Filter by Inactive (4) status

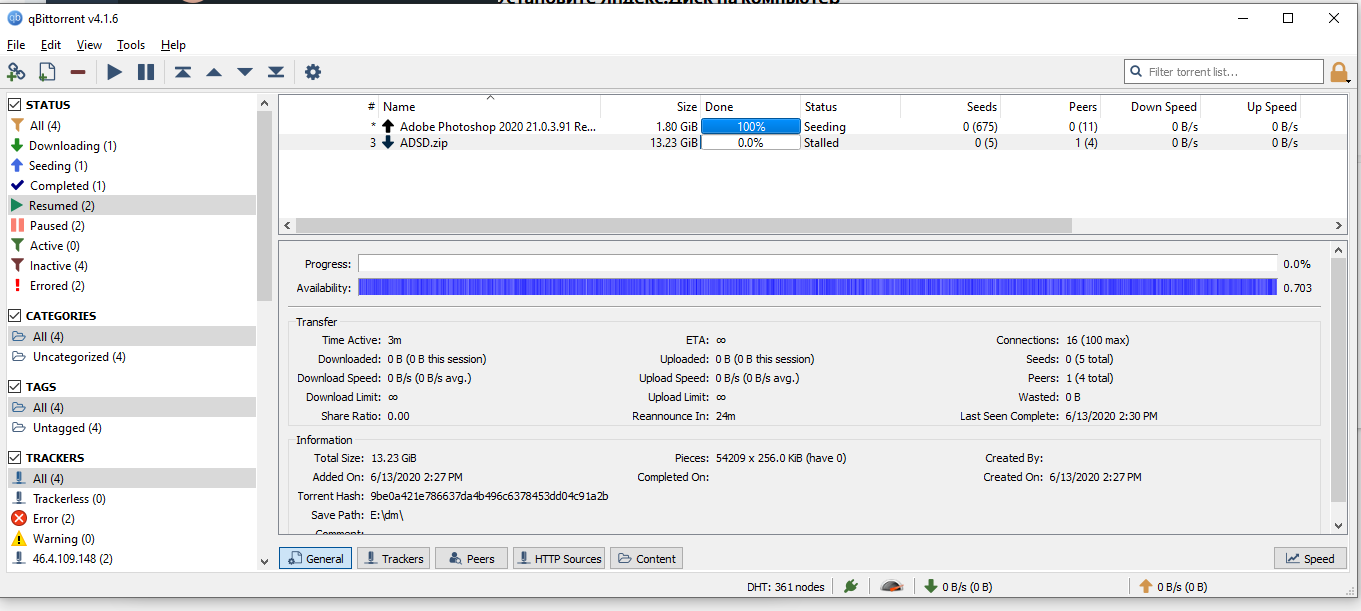pyautogui.click(x=131, y=265)
